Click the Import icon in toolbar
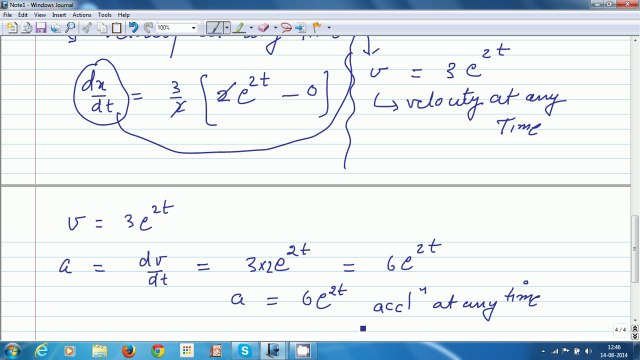 pos(27,28)
